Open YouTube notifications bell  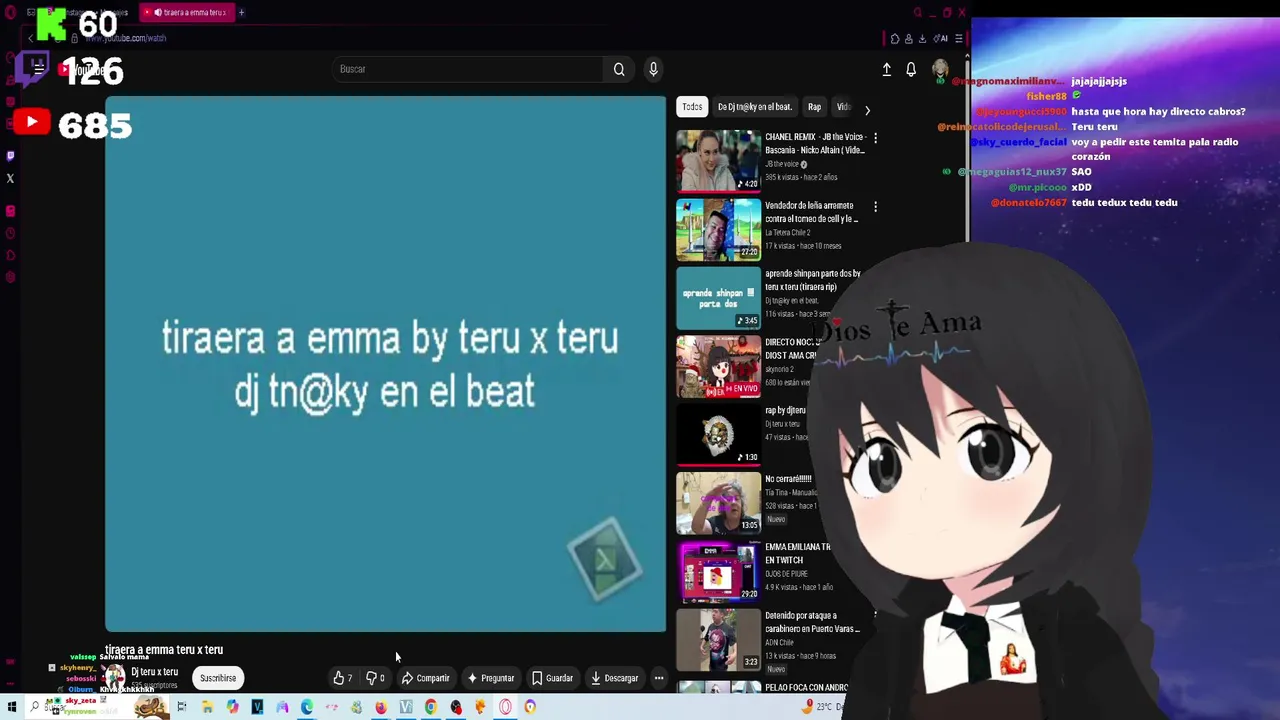tap(911, 69)
